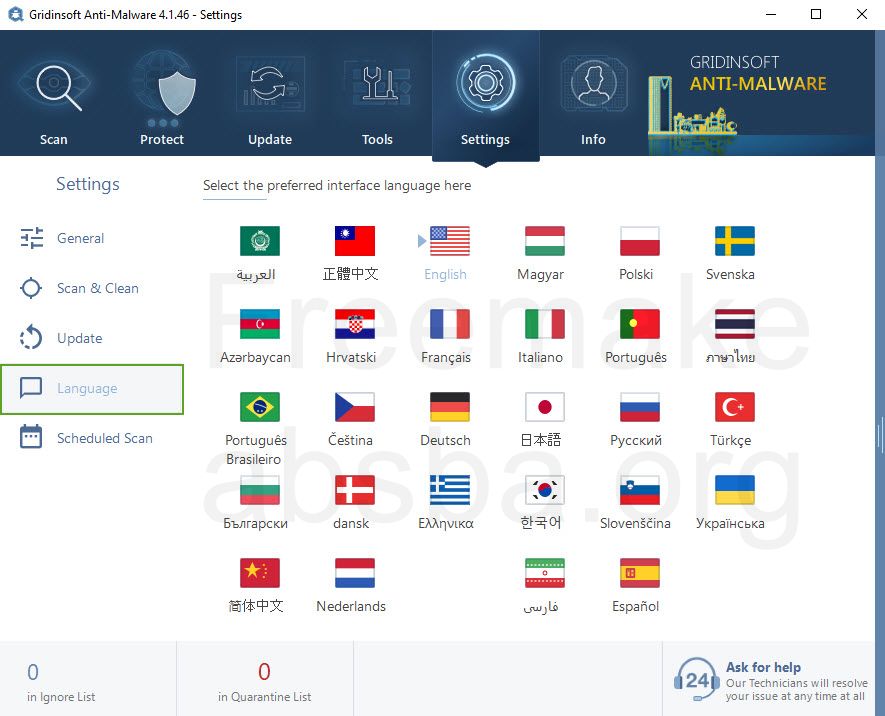Choose Français language flag
This screenshot has width=885, height=716.
[449, 324]
